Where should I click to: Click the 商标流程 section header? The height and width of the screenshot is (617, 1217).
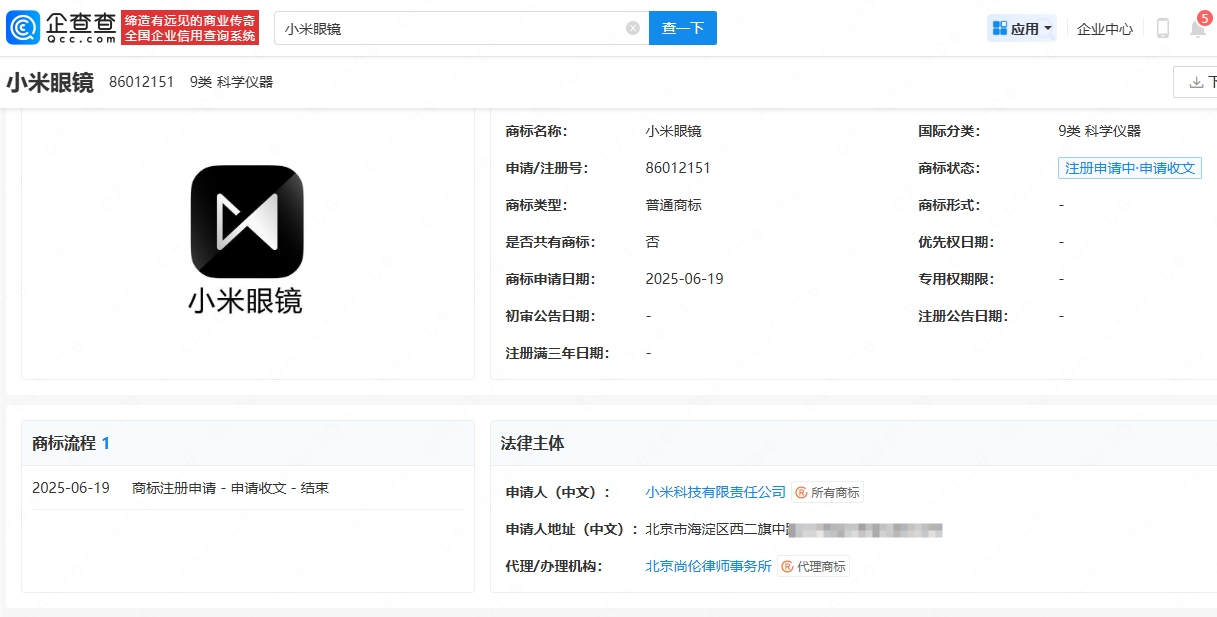(63, 443)
